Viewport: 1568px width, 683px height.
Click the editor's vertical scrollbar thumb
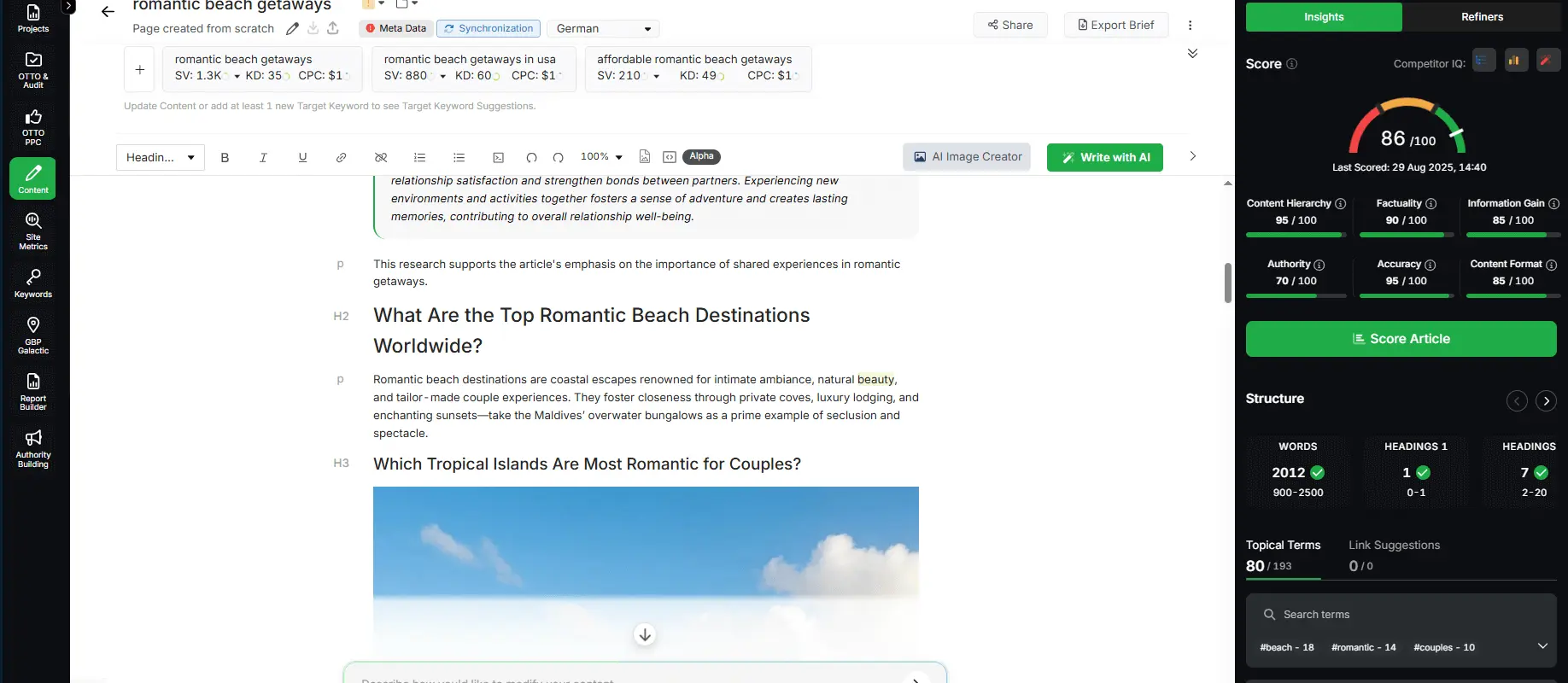tap(1227, 283)
